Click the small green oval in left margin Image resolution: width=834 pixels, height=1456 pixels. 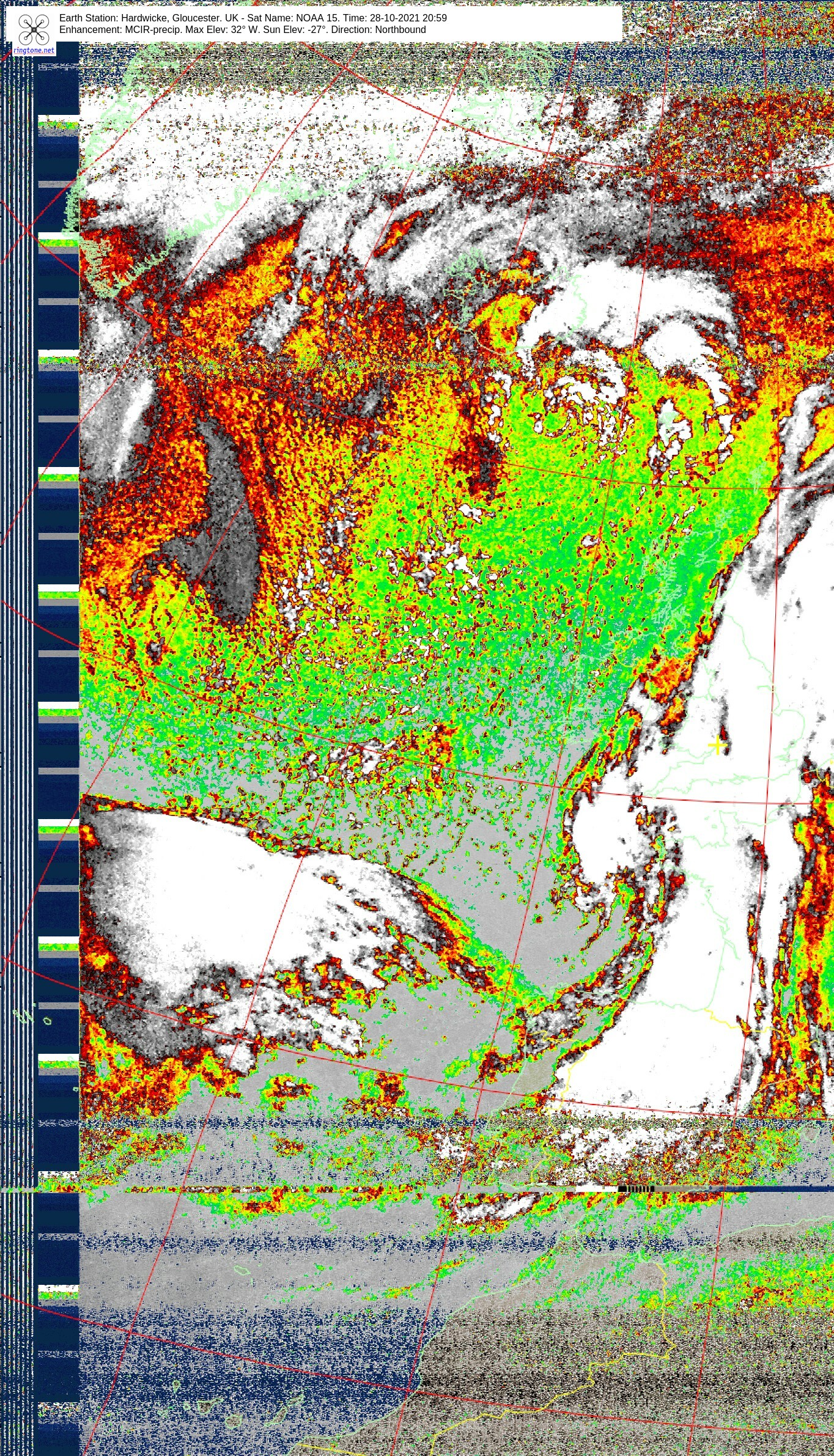[x=47, y=1021]
